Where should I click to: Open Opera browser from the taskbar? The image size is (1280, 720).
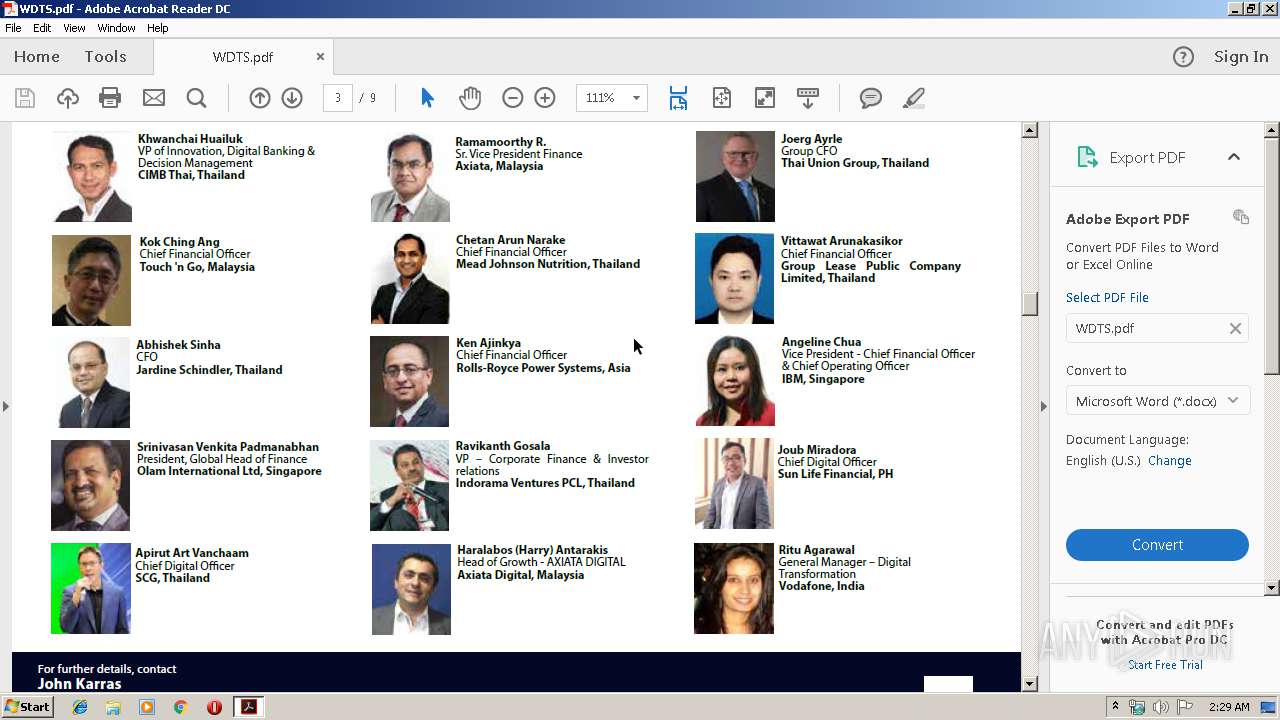214,707
